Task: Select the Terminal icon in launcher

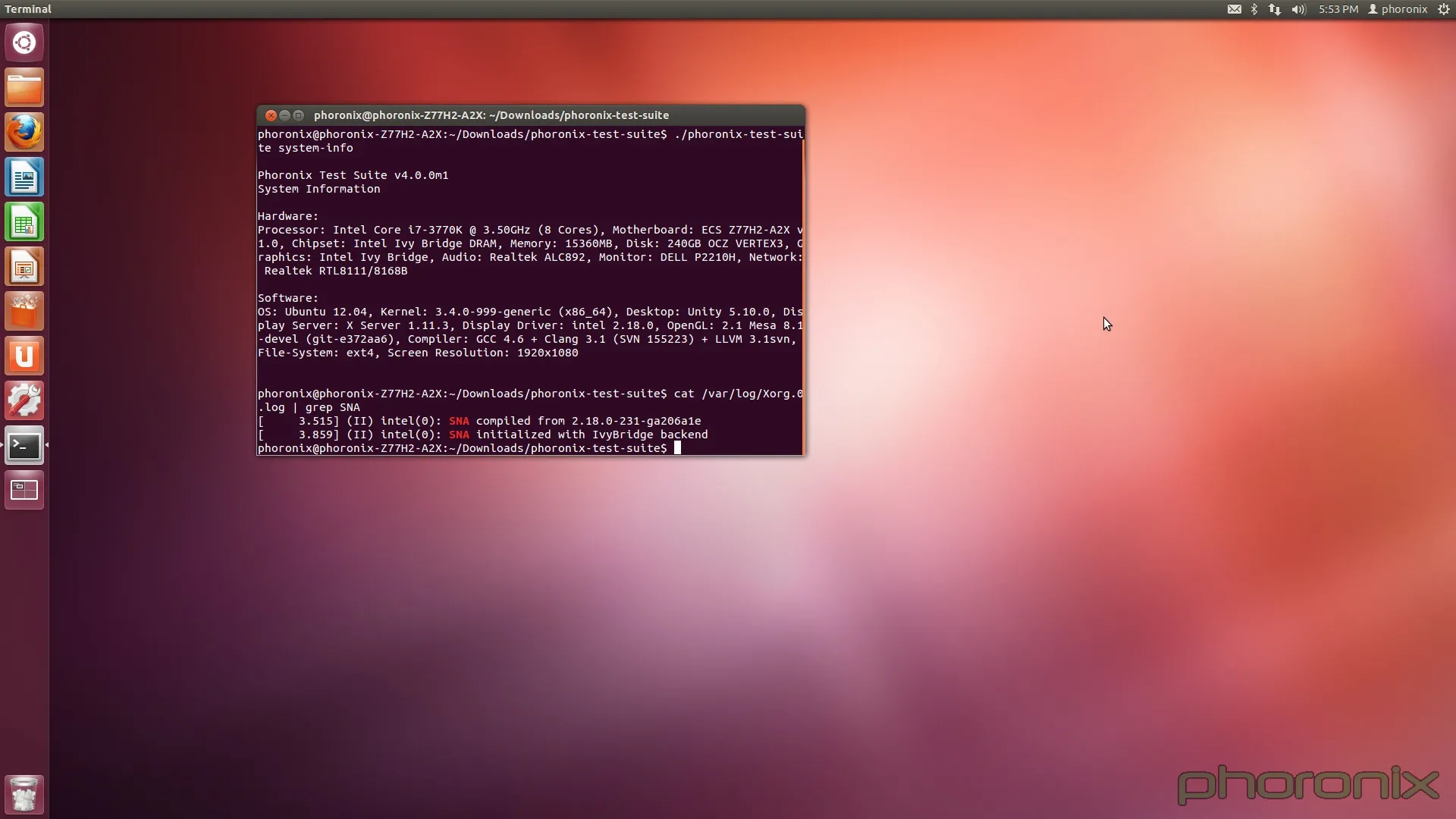Action: pos(24,445)
